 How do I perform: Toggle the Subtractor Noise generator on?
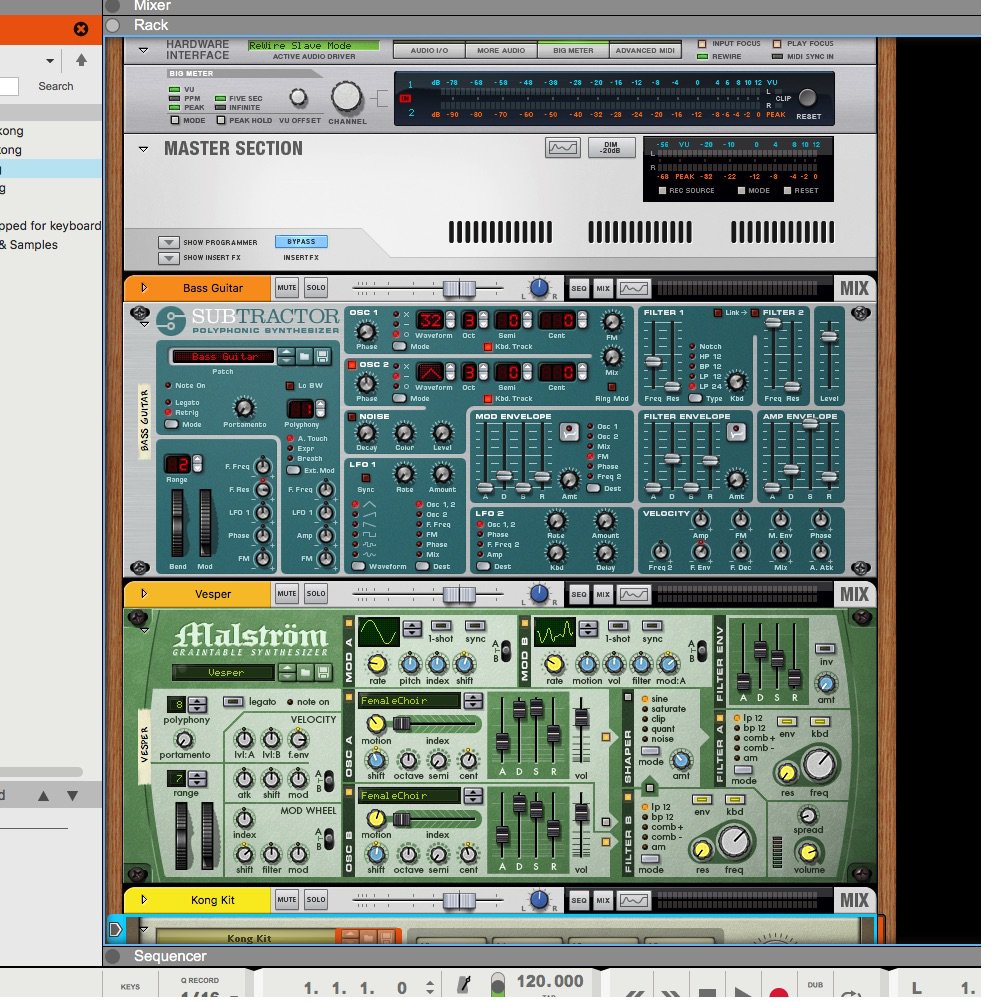pos(352,416)
